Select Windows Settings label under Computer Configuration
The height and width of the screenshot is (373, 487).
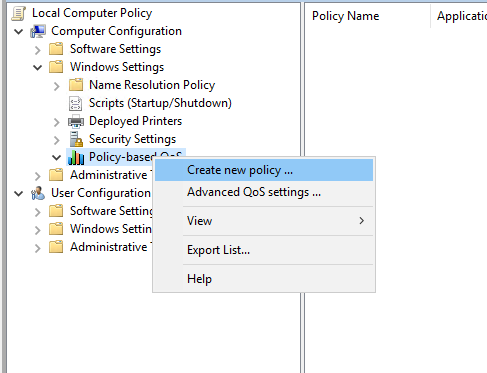point(117,67)
